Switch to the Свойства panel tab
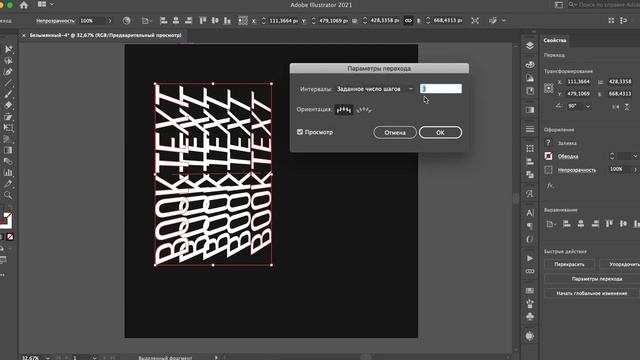 tap(555, 40)
